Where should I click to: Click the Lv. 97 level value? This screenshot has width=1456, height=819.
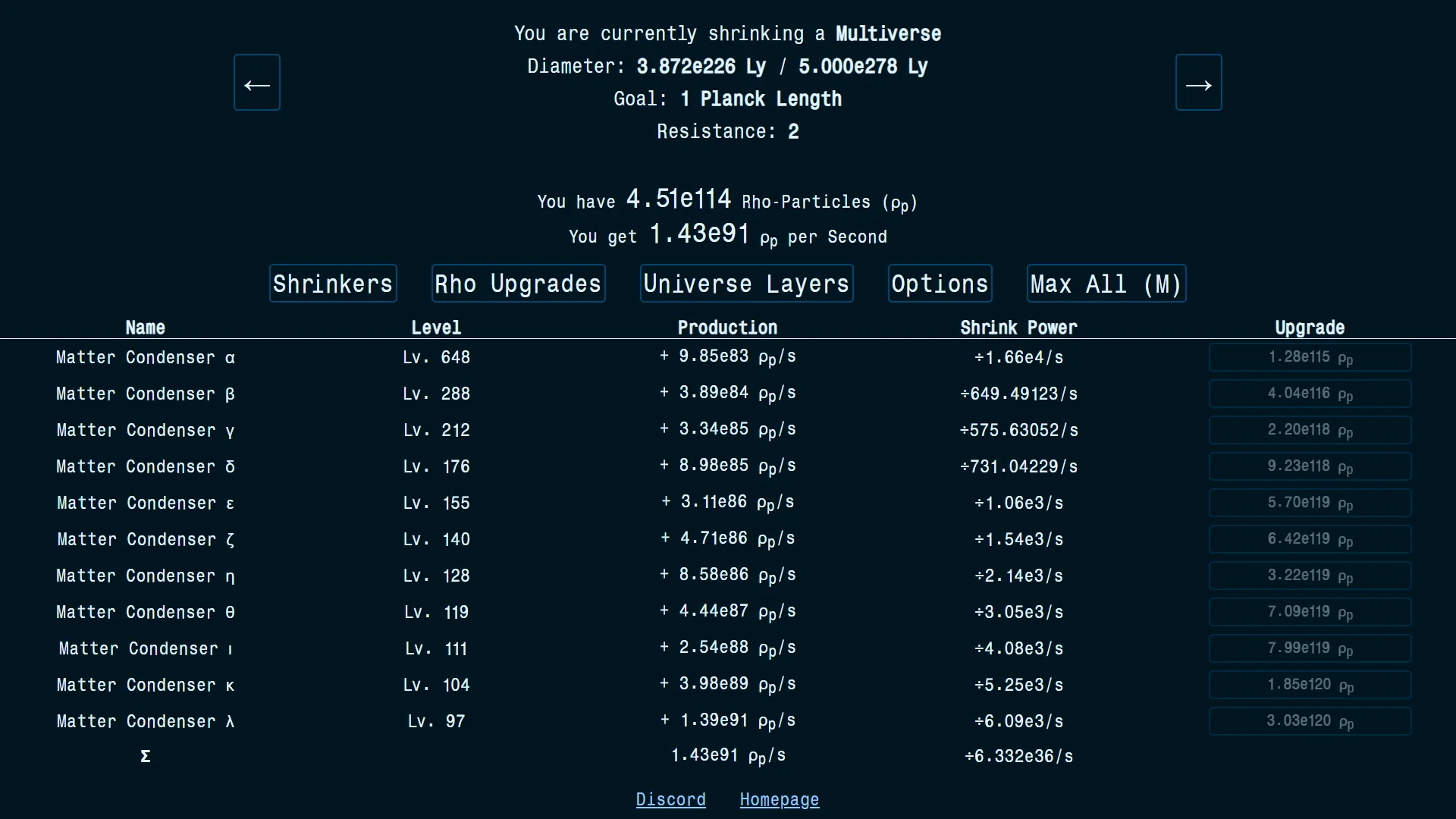pyautogui.click(x=436, y=721)
